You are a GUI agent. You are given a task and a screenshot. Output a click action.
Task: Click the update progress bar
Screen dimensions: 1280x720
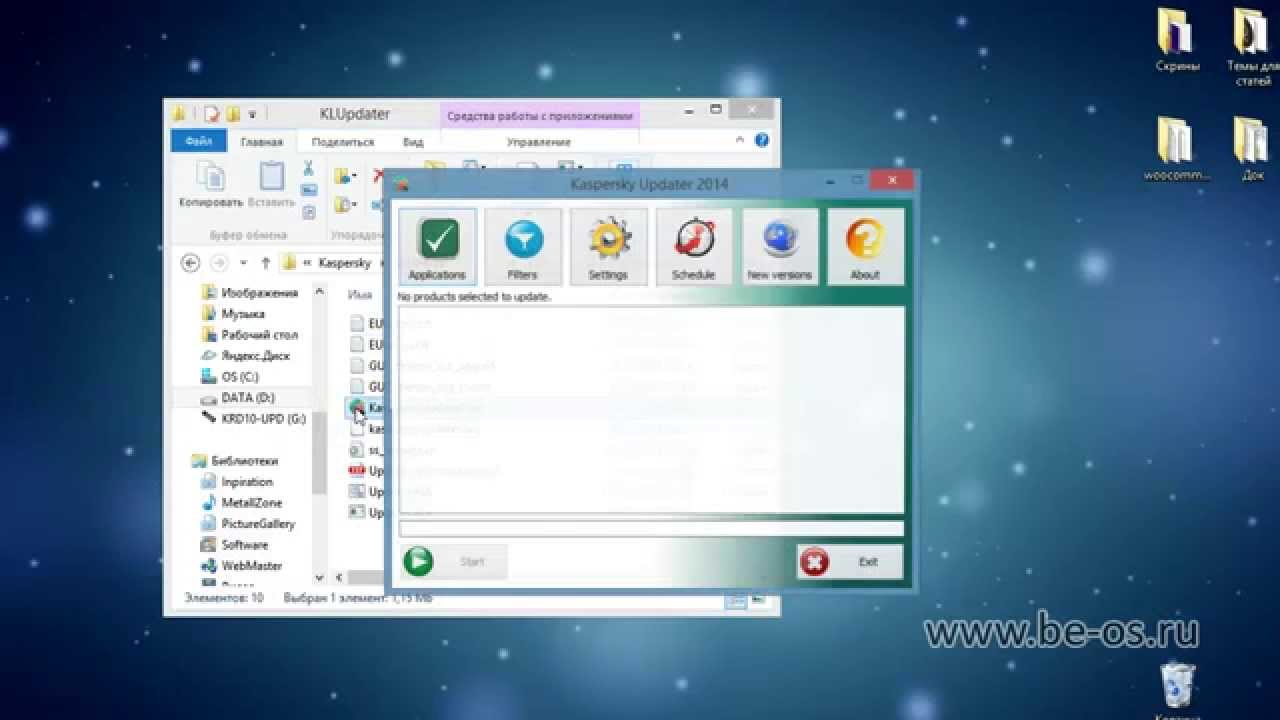(x=651, y=529)
